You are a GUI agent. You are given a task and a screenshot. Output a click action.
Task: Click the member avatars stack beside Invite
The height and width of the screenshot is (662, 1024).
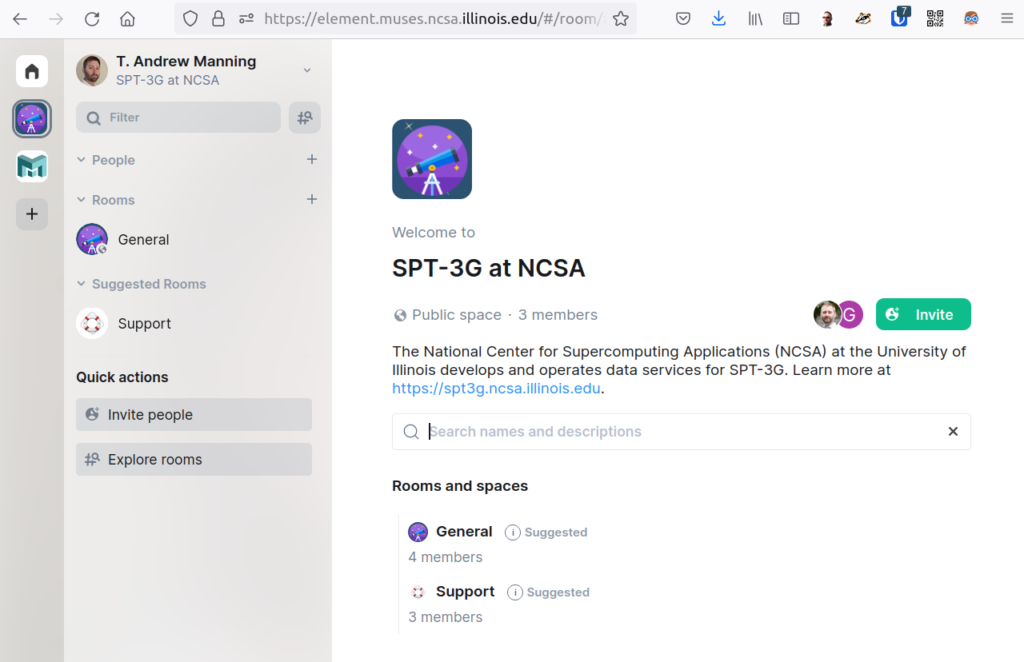point(838,315)
